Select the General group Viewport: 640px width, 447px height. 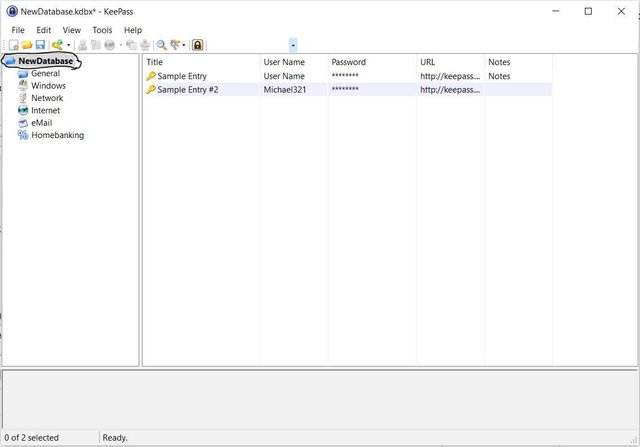point(45,73)
